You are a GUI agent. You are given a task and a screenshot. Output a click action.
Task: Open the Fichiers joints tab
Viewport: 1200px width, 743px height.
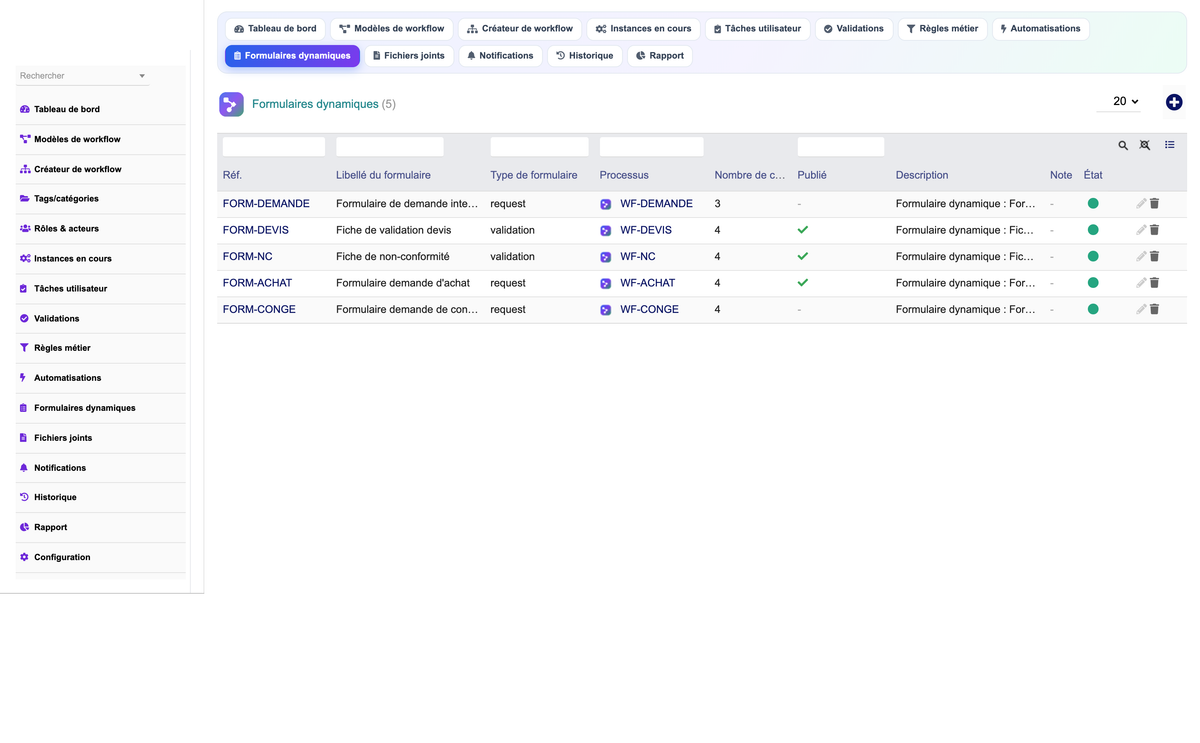point(409,56)
